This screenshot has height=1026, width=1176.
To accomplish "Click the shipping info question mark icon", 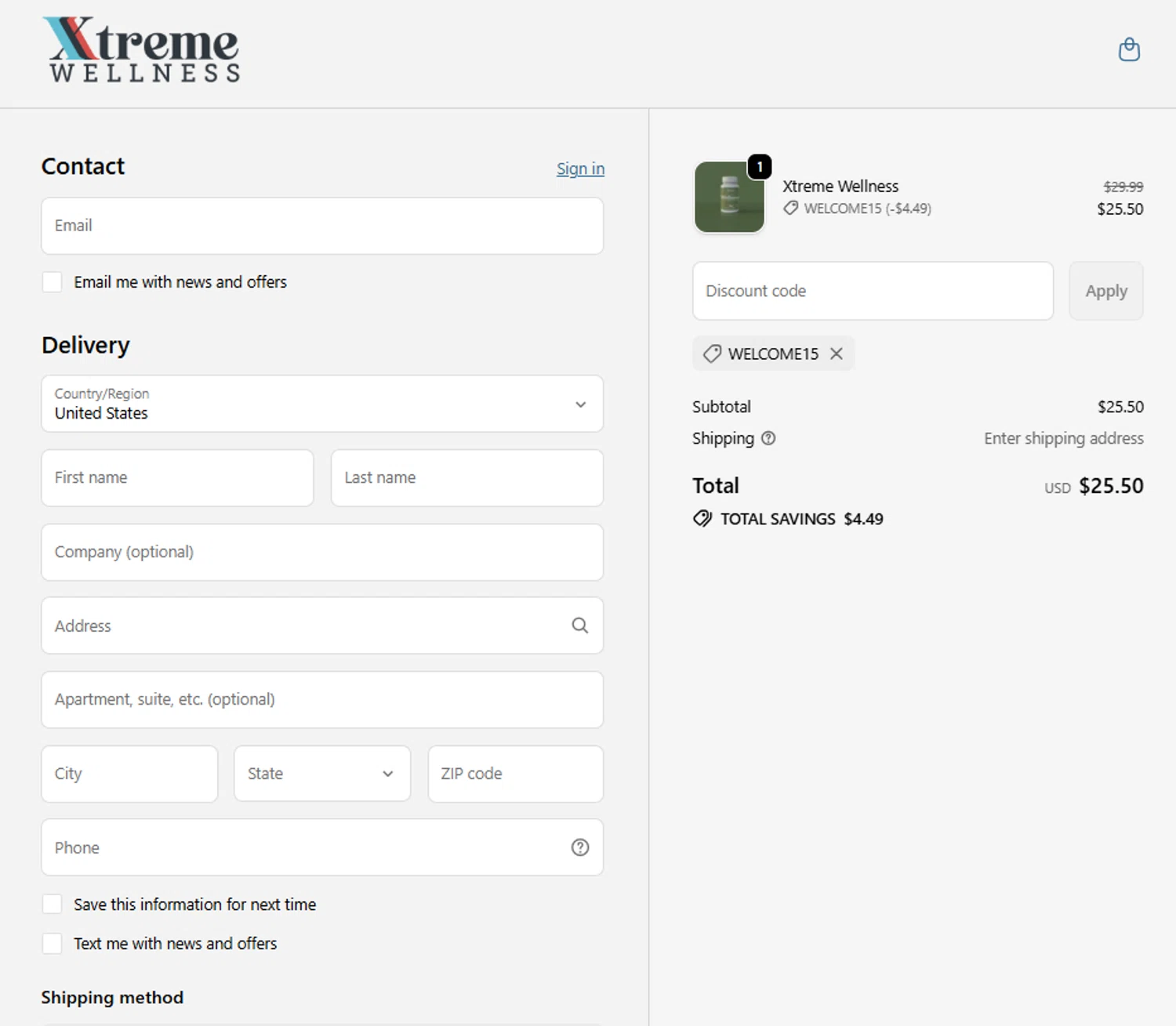I will (768, 438).
